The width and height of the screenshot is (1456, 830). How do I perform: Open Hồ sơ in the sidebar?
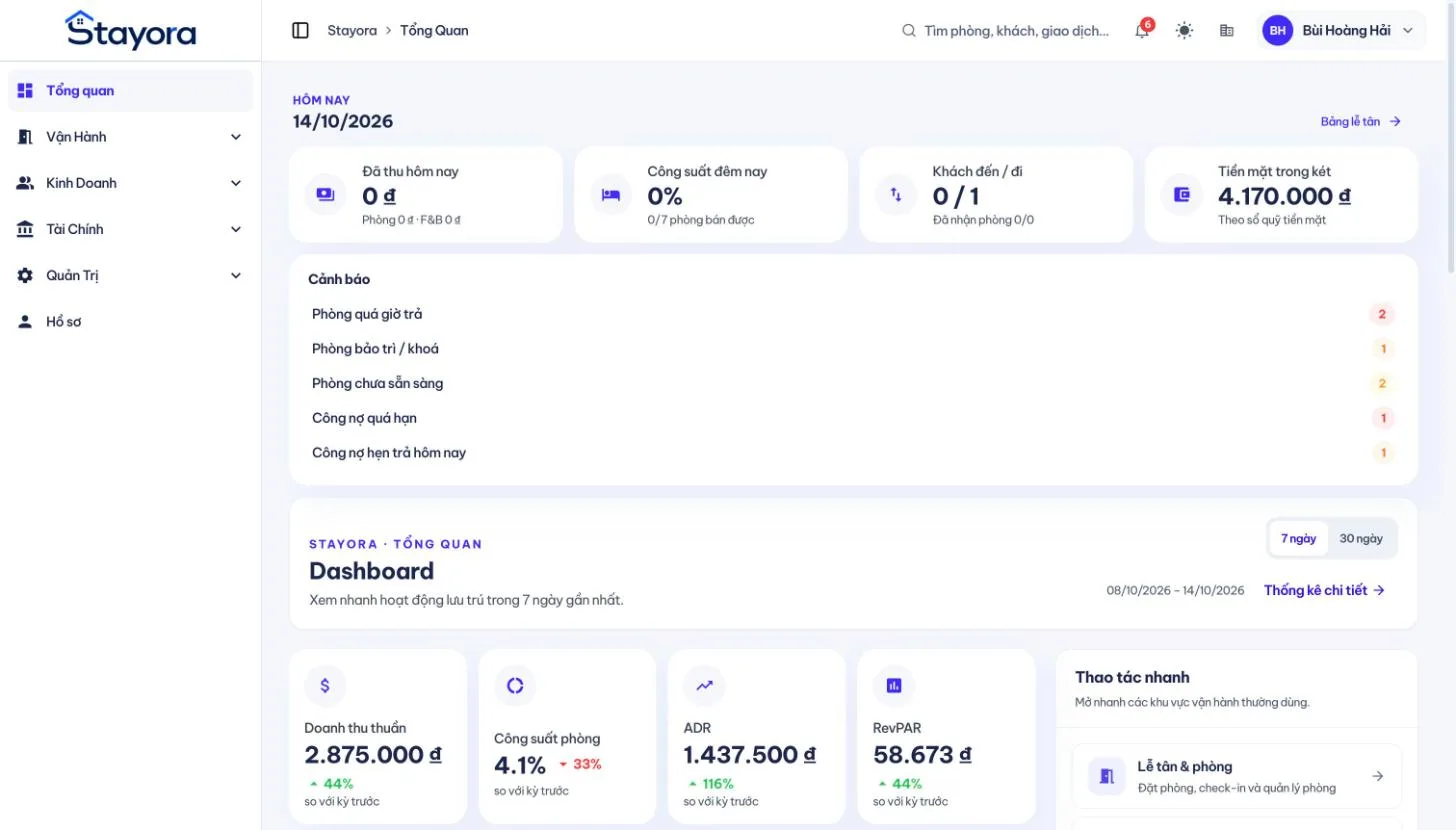pos(130,322)
